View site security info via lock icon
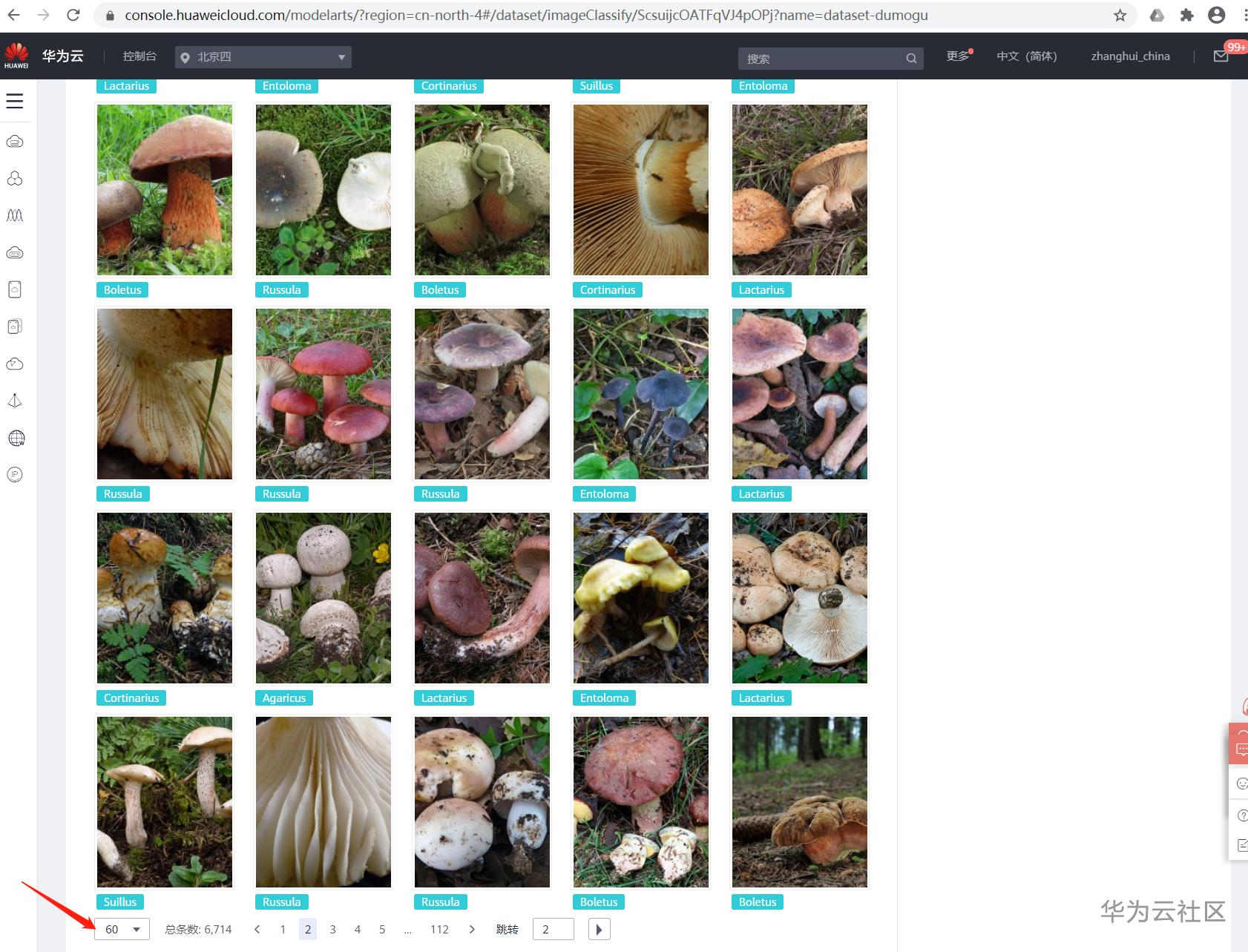The width and height of the screenshot is (1248, 952). [110, 16]
